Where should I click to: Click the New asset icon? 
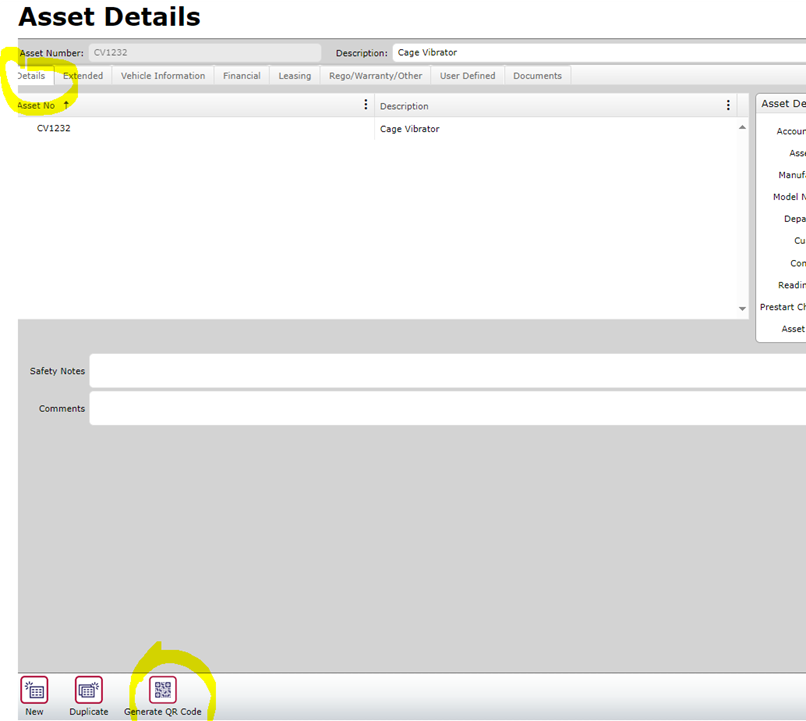pyautogui.click(x=34, y=690)
